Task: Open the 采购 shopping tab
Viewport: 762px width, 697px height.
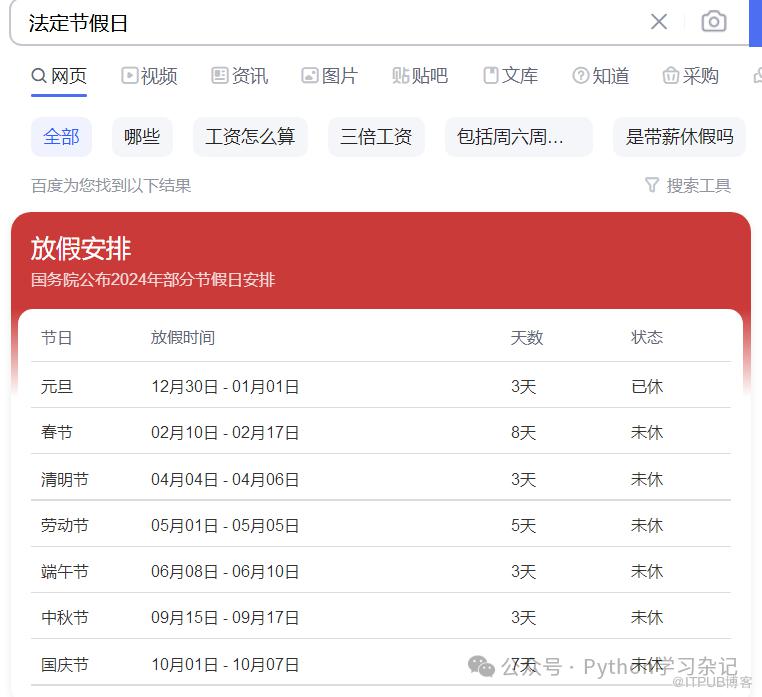Action: click(x=690, y=76)
